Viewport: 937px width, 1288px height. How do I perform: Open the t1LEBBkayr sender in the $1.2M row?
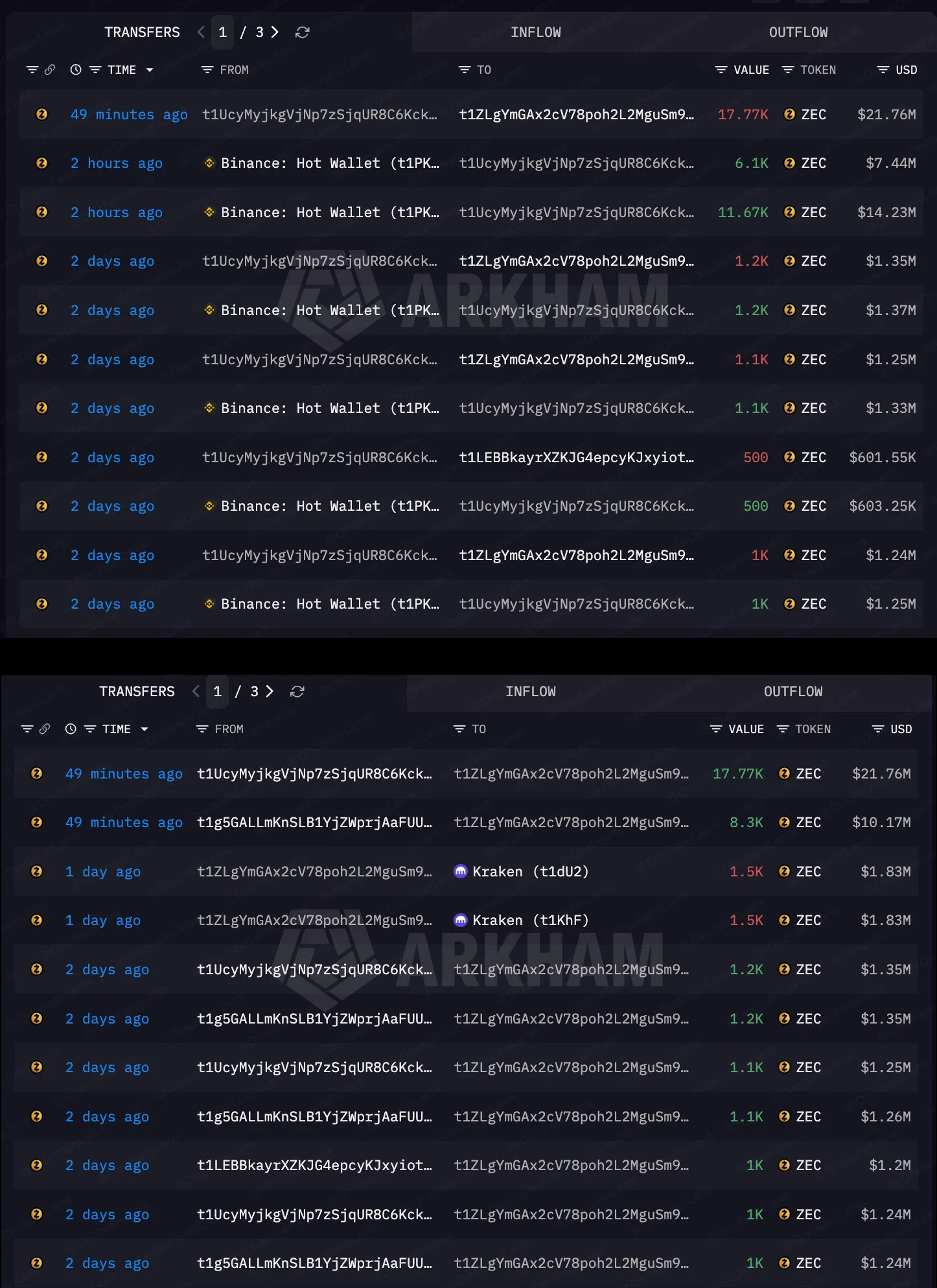tap(314, 1165)
